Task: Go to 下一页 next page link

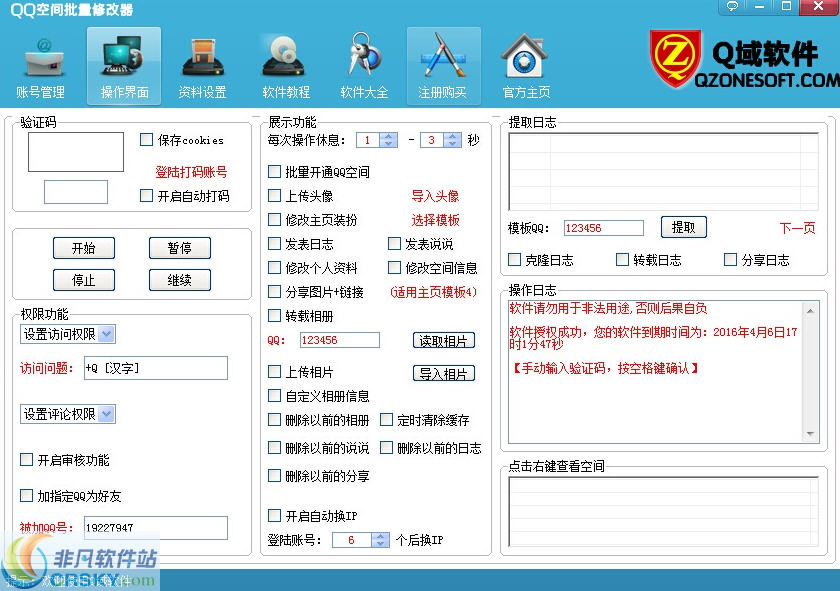Action: pos(797,228)
